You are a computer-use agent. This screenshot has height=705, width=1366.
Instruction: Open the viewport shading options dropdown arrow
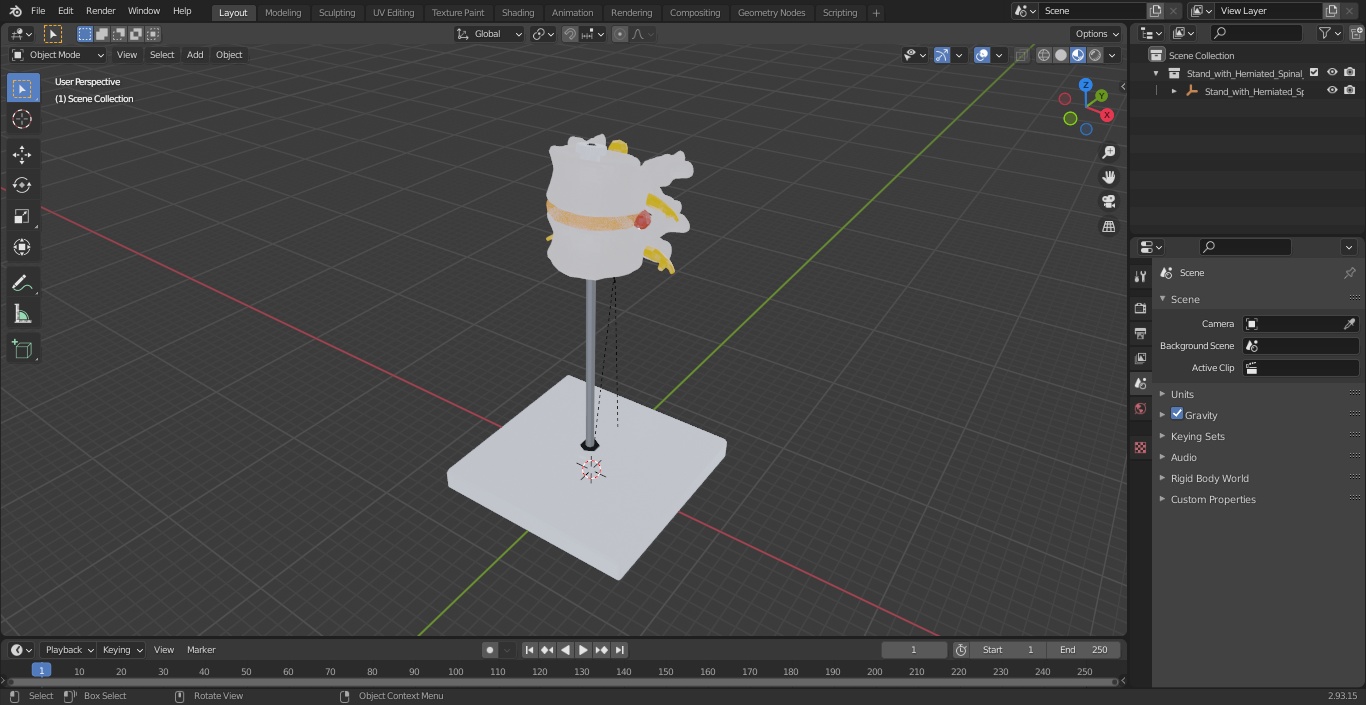(x=1113, y=55)
